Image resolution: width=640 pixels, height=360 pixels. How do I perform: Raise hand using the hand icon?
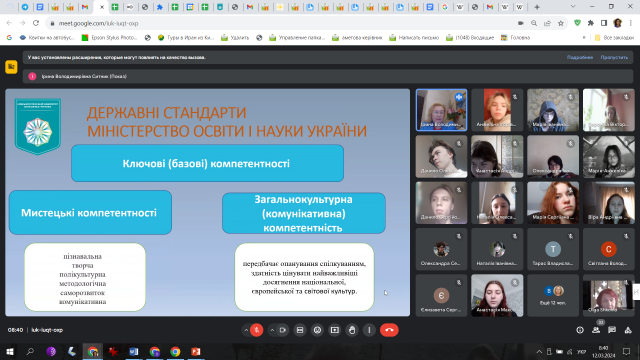coord(352,330)
